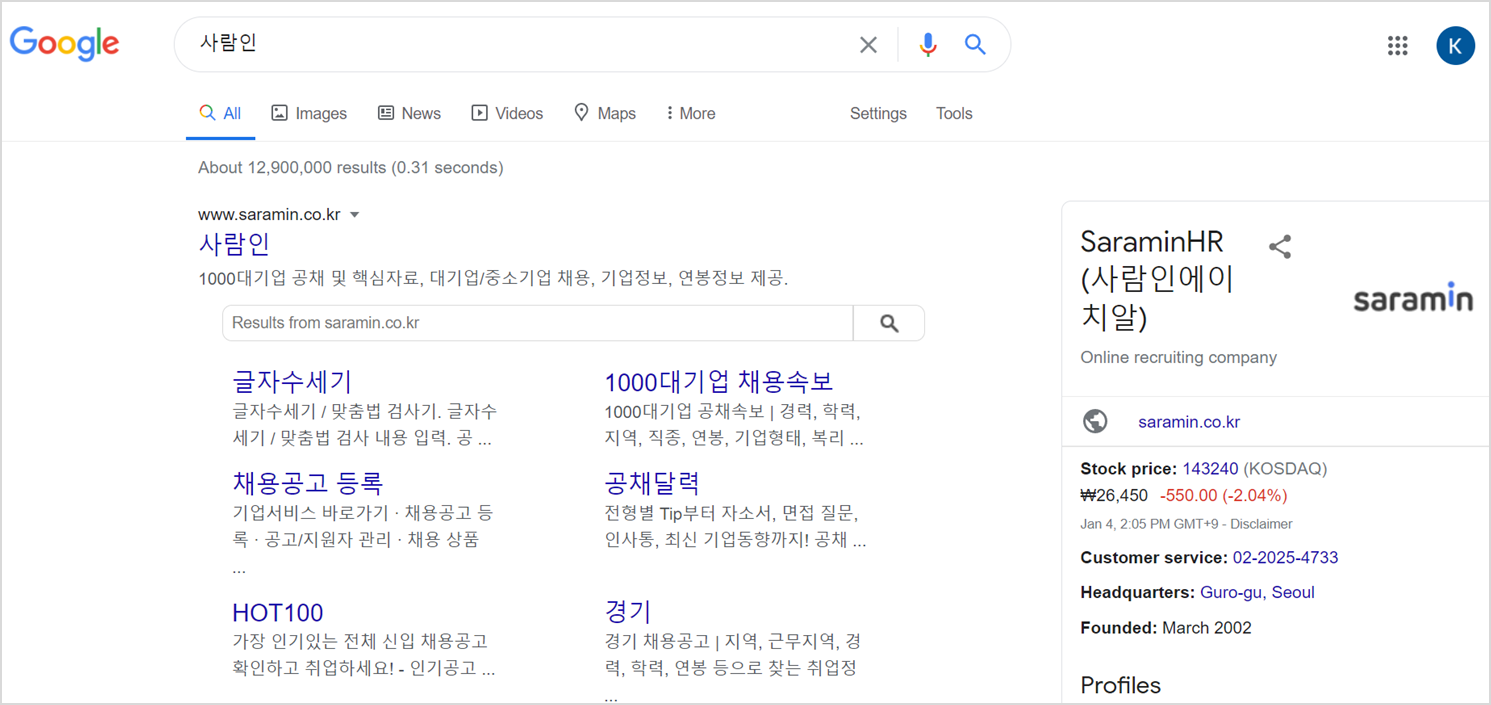Open the 공채달력 sitelink
Viewport: 1491px width, 705px height.
click(652, 483)
